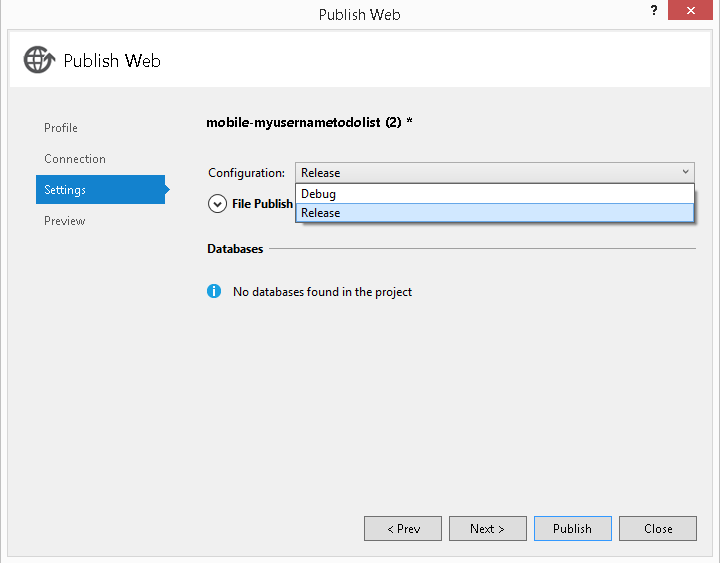Open the help question mark icon

pyautogui.click(x=654, y=10)
